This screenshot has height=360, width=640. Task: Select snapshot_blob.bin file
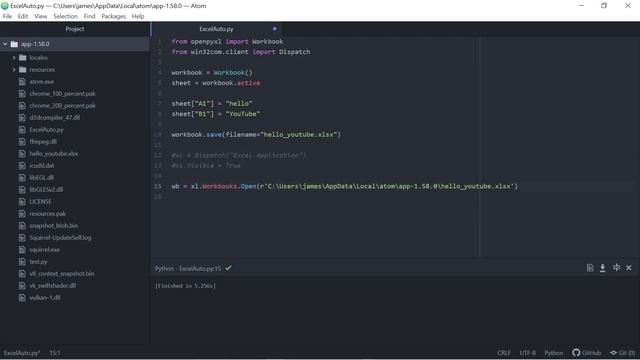tap(53, 226)
